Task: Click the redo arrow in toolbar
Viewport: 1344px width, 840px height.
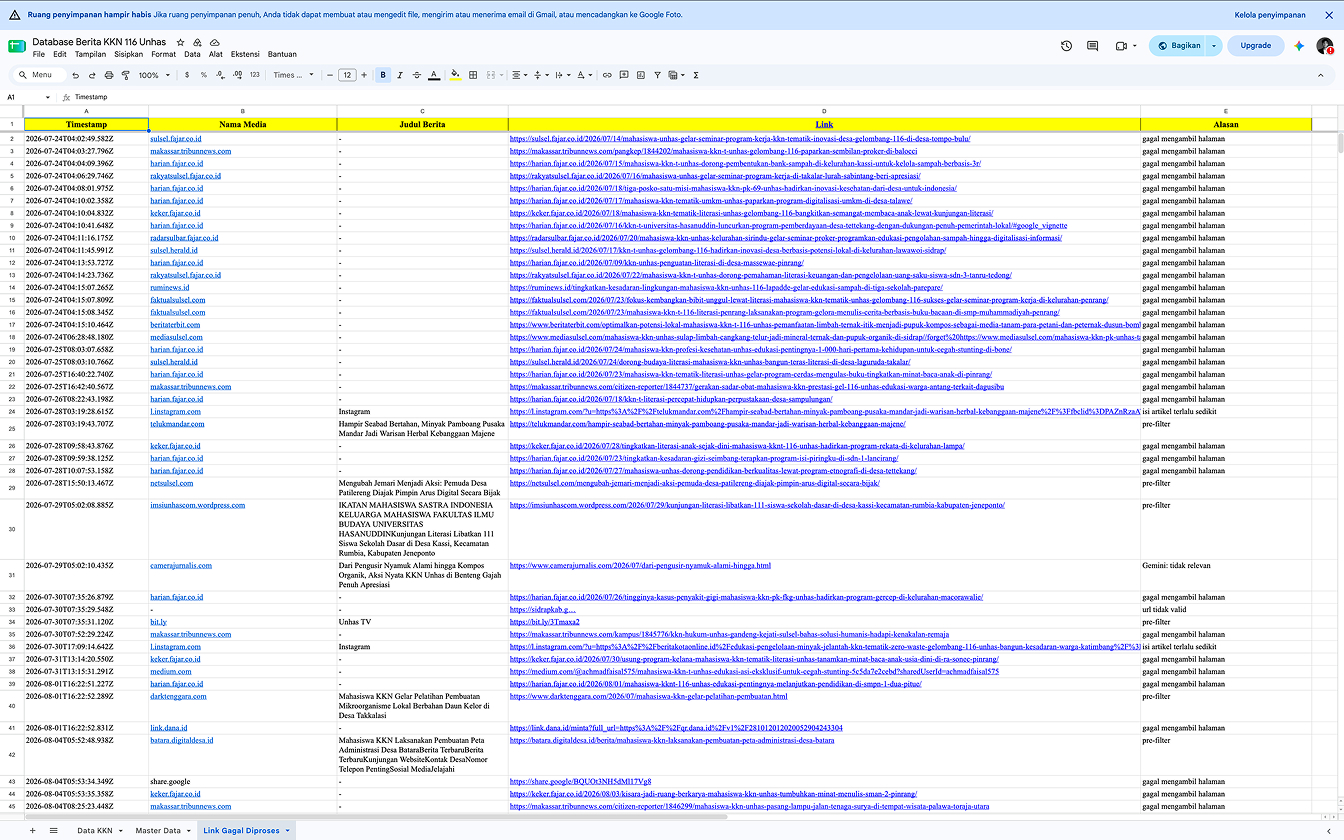Action: (91, 75)
